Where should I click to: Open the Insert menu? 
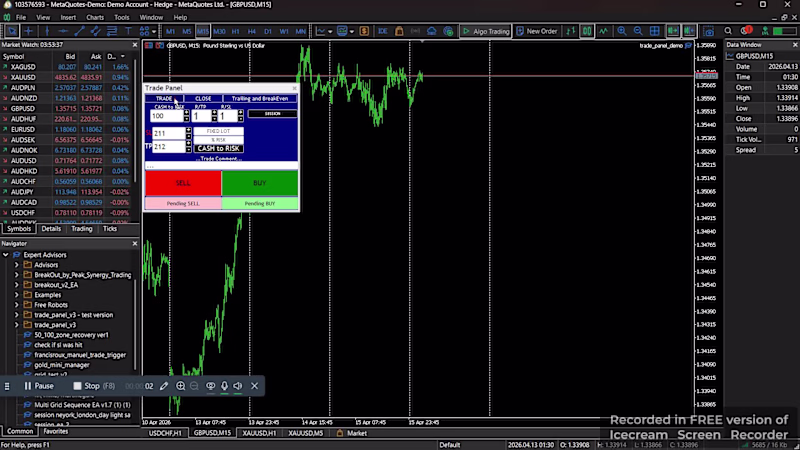[x=68, y=17]
